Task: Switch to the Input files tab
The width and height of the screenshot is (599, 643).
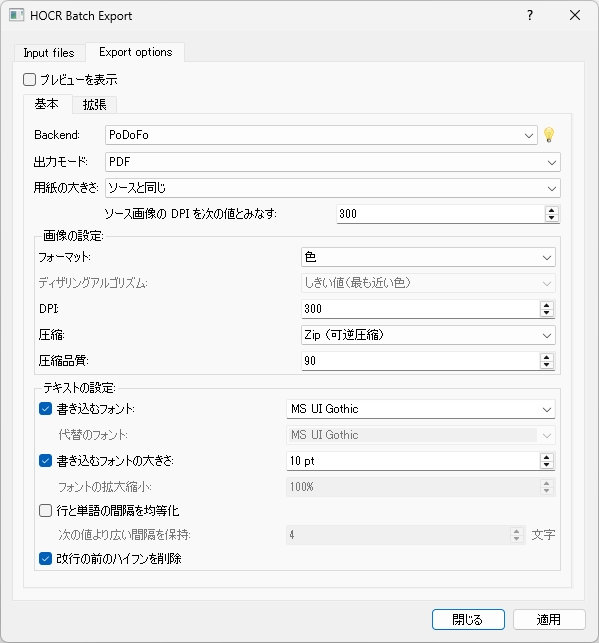Action: coord(49,53)
